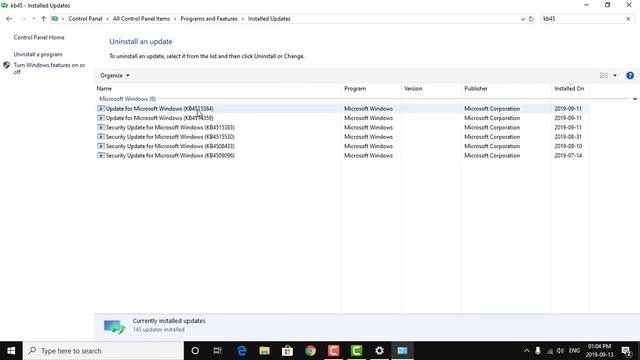Open the Organize dropdown menu
640x360 pixels.
115,76
